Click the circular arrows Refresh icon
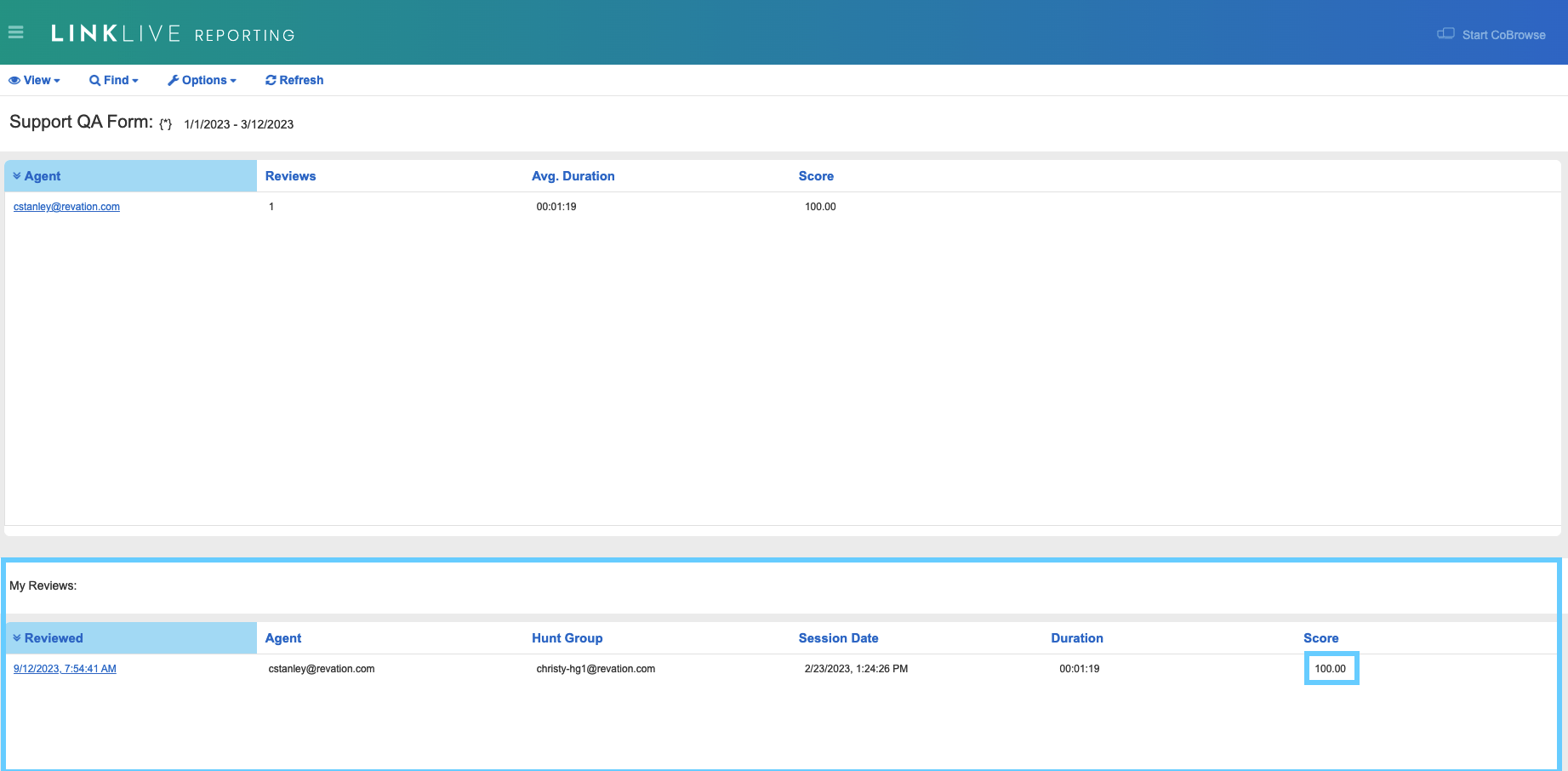The image size is (1568, 771). [271, 81]
